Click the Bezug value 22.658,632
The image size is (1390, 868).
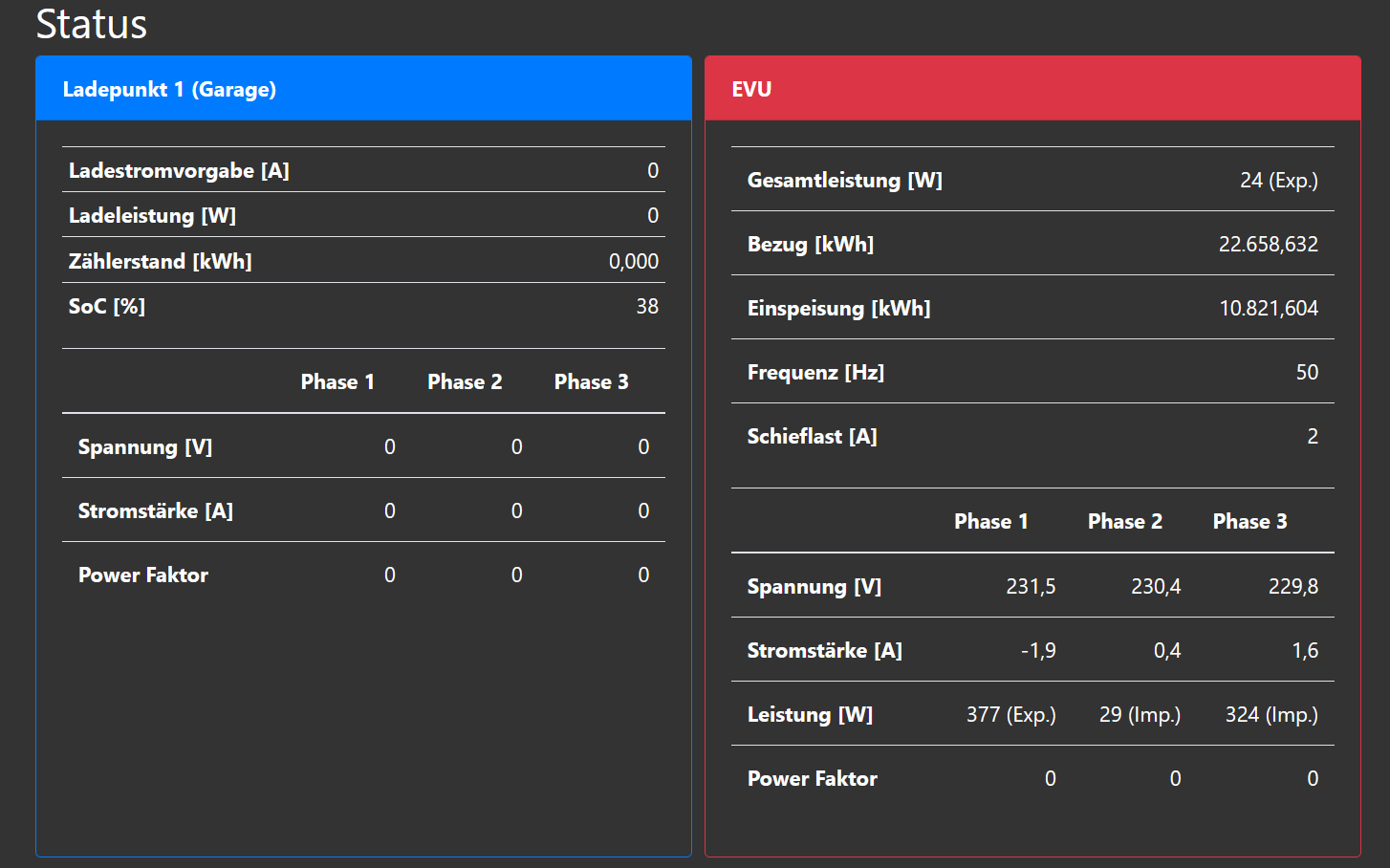1269,244
